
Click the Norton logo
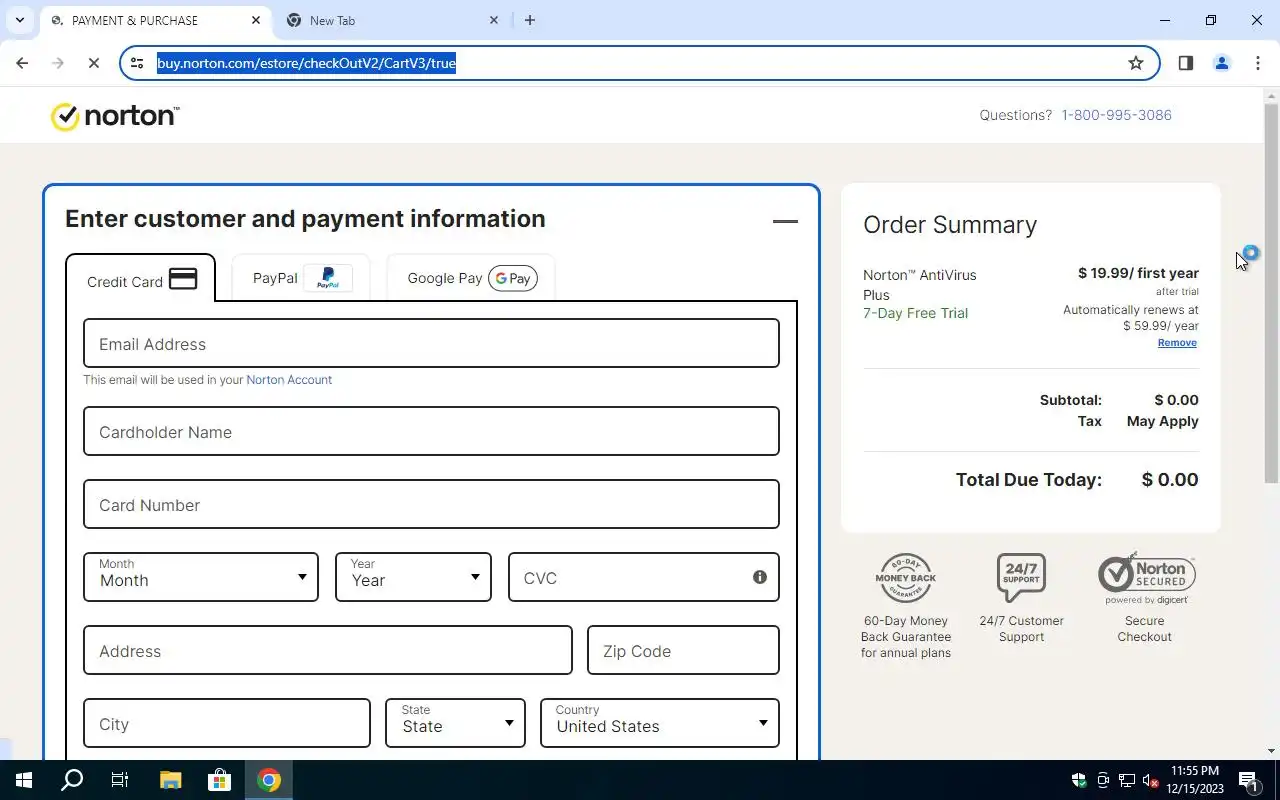pos(115,116)
